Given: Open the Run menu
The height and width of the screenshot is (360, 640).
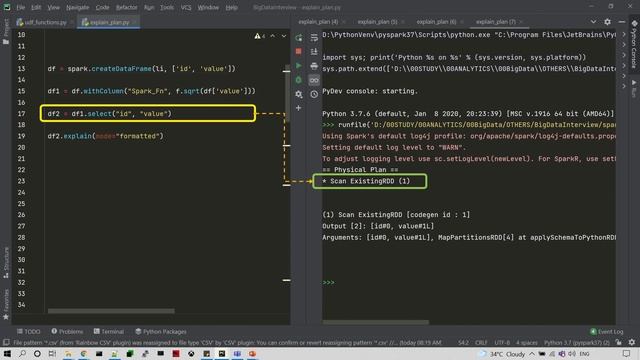Looking at the screenshot, I should [149, 7].
